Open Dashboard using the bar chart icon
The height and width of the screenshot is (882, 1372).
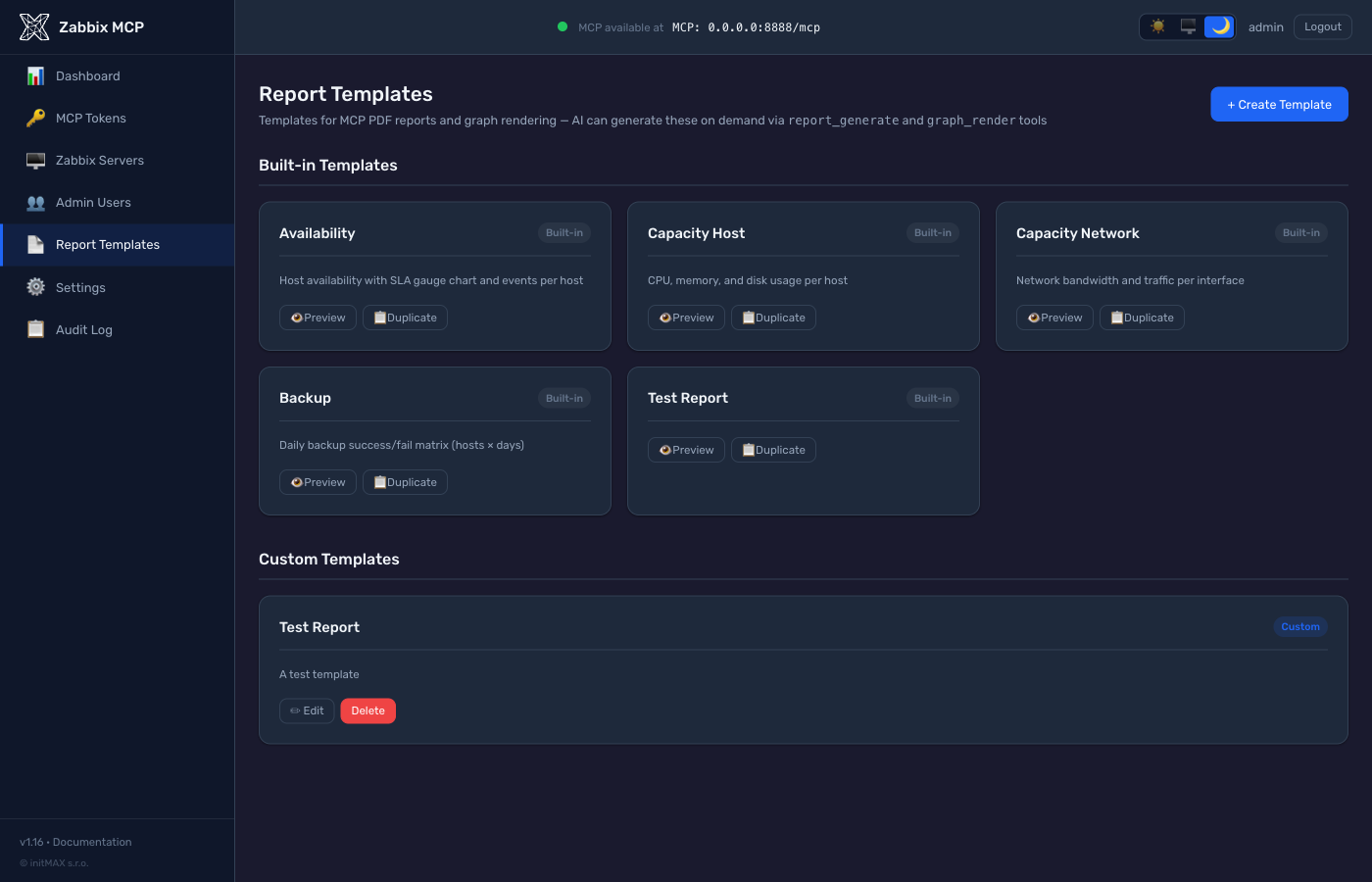pos(36,75)
